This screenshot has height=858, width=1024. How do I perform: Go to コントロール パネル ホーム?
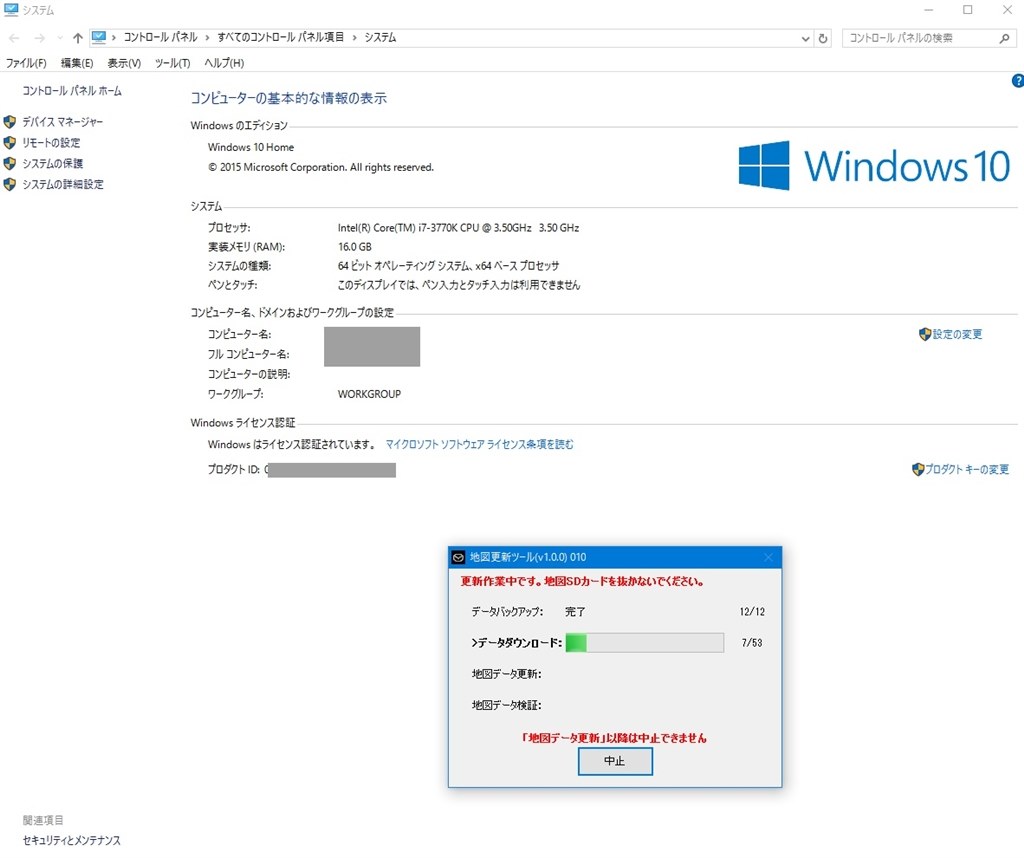[x=72, y=91]
